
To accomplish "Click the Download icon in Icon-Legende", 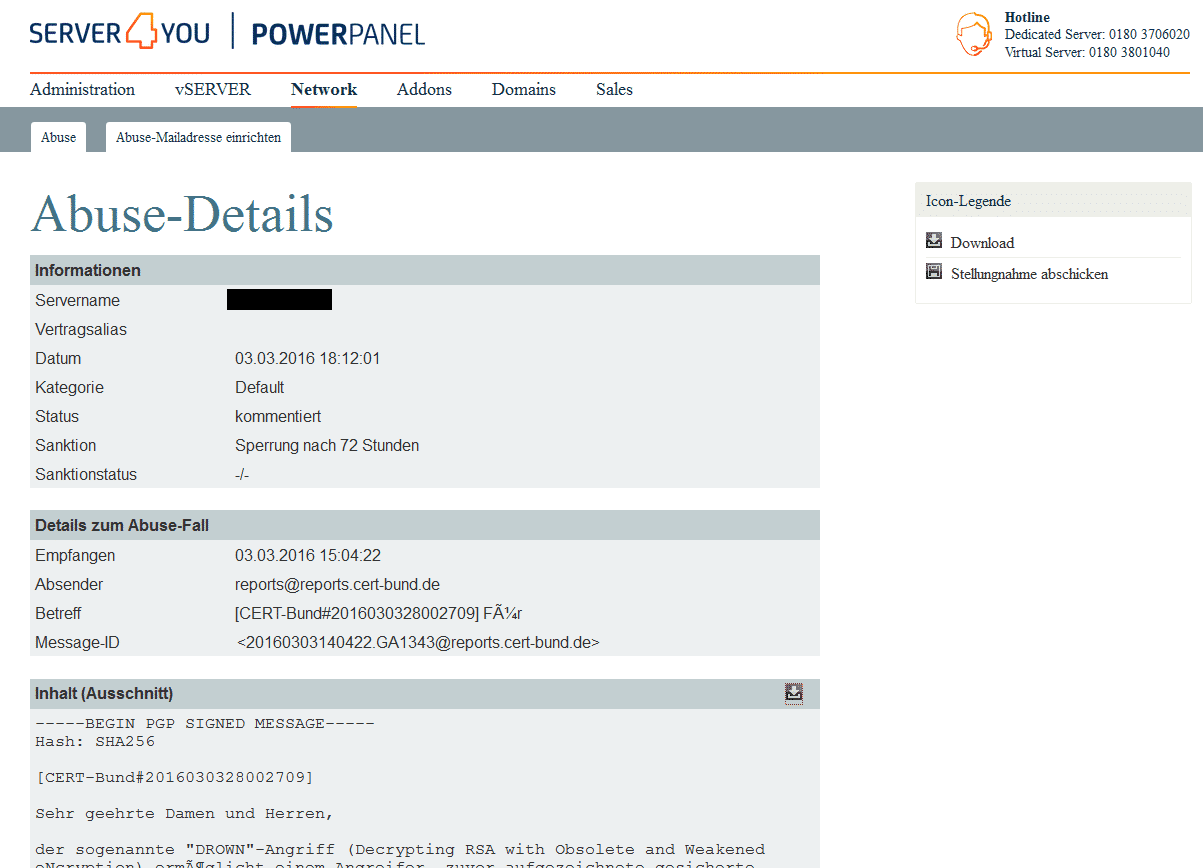I will (x=934, y=241).
